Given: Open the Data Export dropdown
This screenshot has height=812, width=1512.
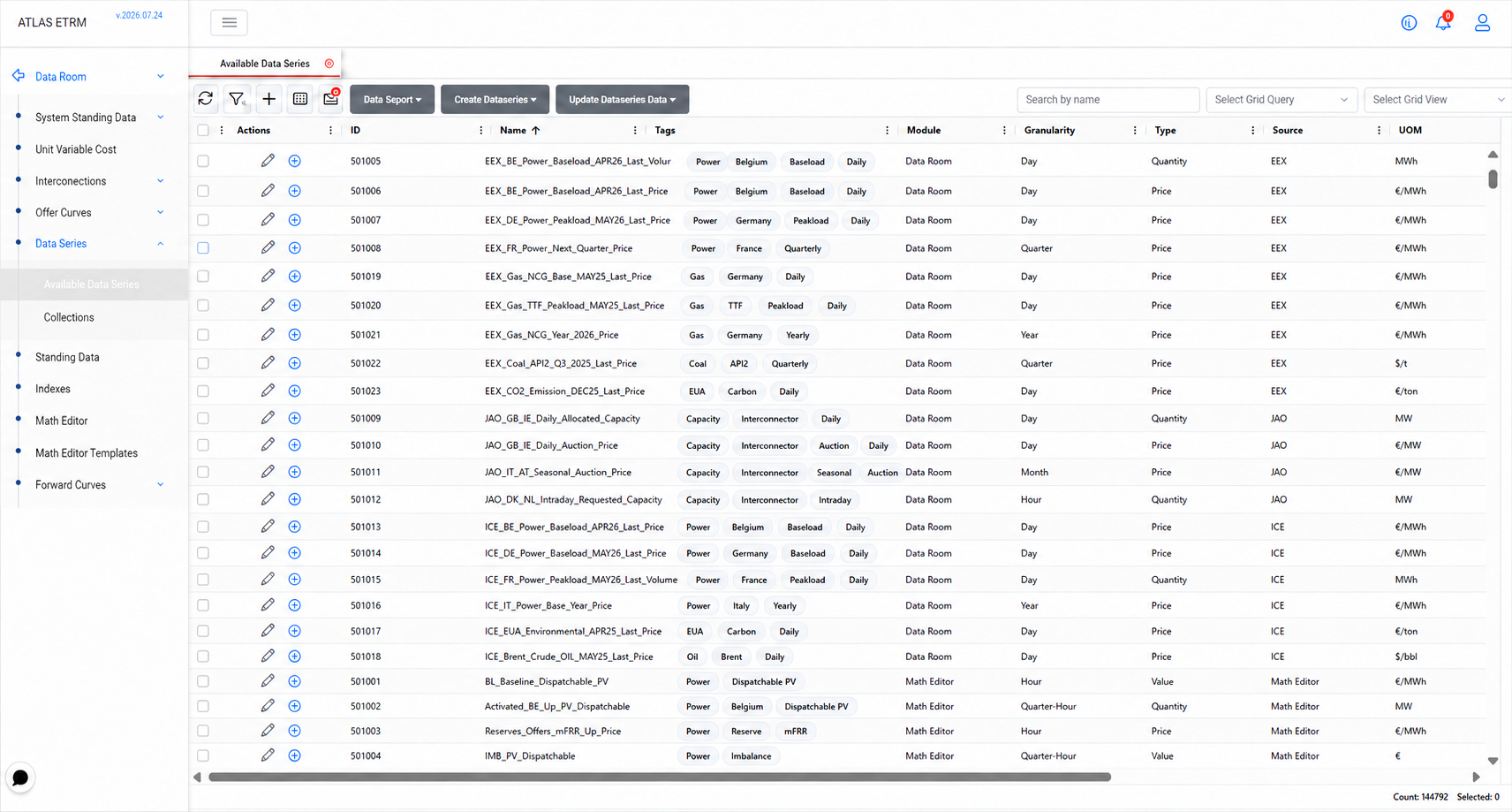Looking at the screenshot, I should 392,99.
